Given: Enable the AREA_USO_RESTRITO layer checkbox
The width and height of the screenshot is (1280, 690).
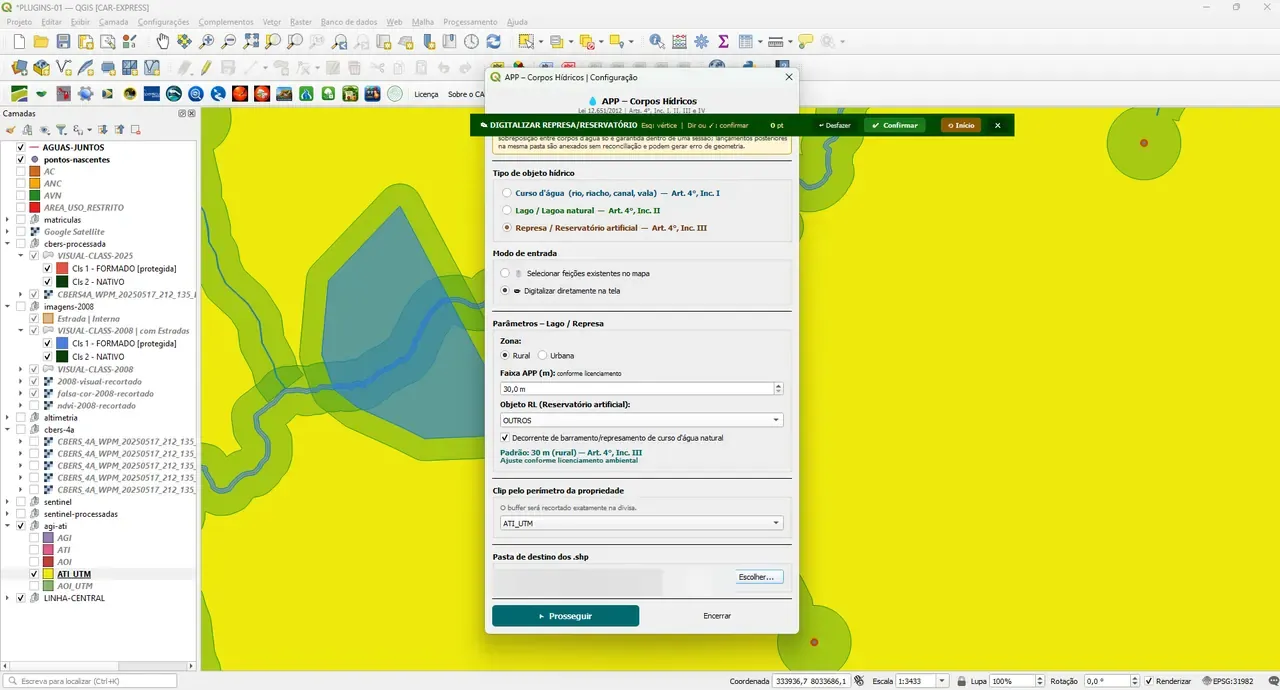Looking at the screenshot, I should point(20,208).
